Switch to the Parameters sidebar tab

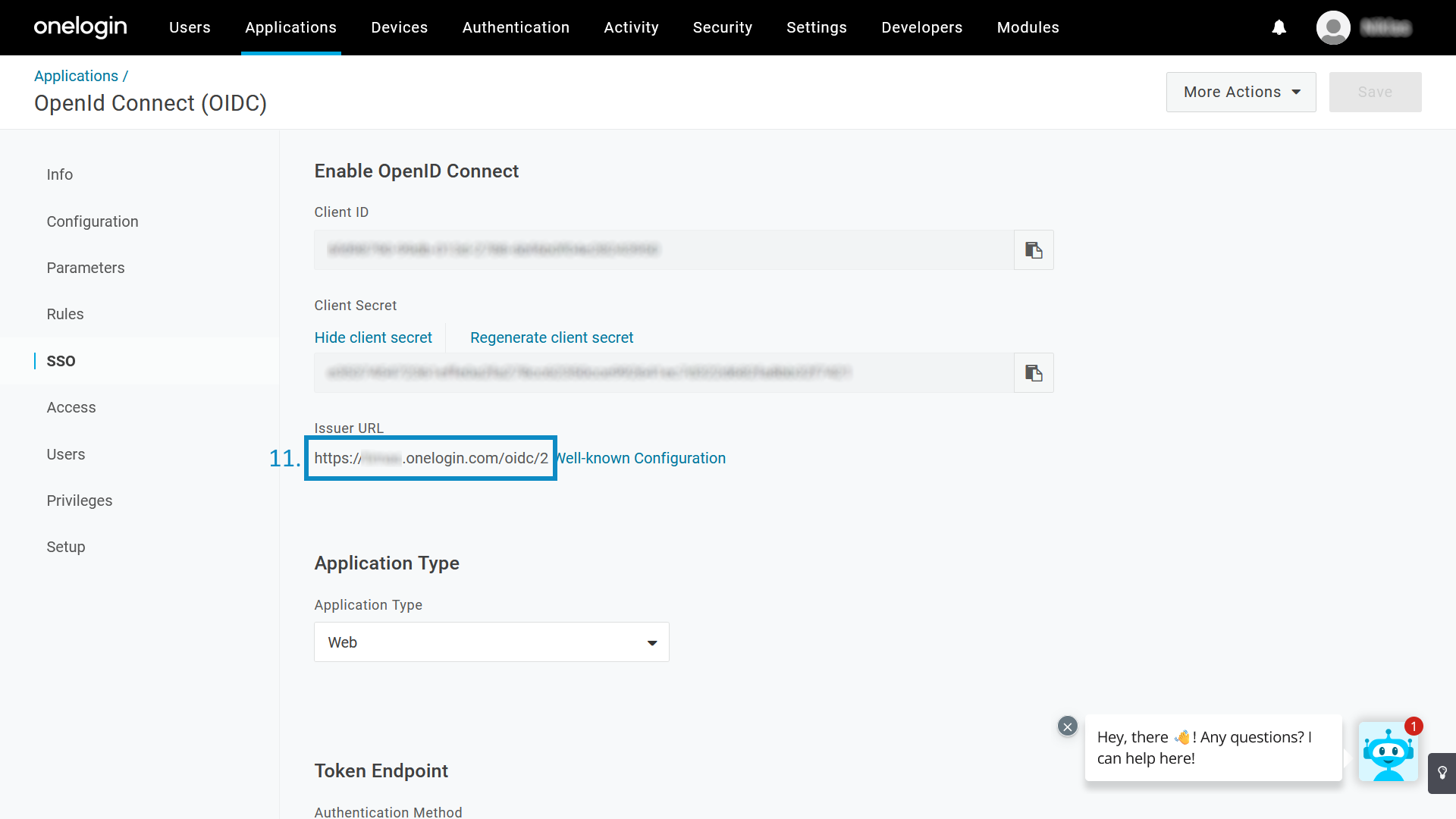tap(86, 268)
